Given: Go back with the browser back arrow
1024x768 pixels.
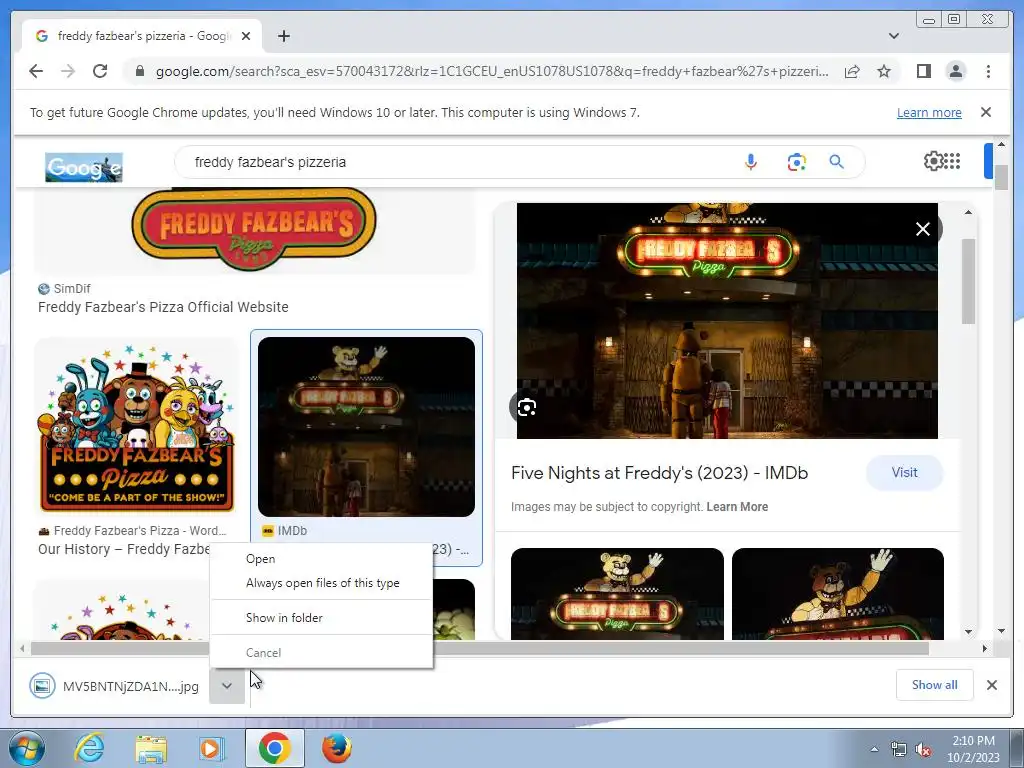Looking at the screenshot, I should (x=36, y=71).
